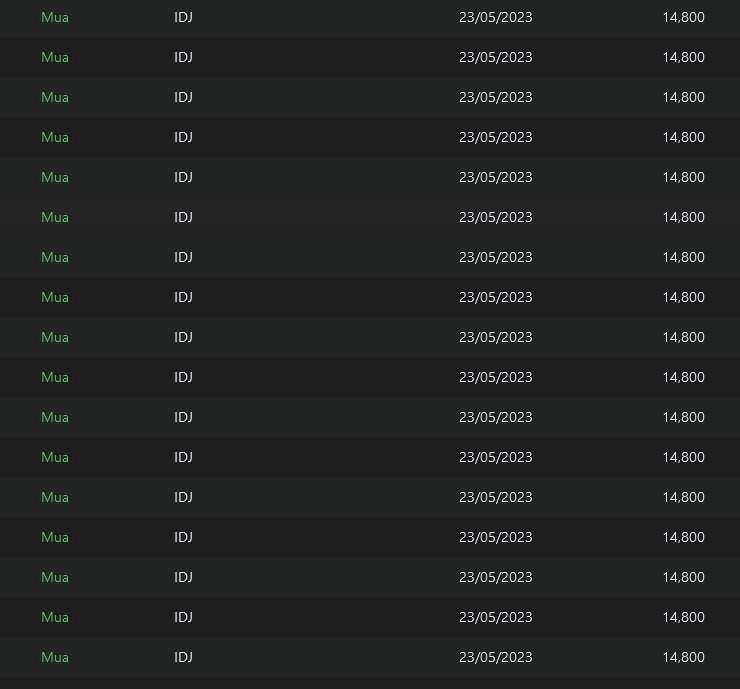This screenshot has height=689, width=740.
Task: Click the 14,800 value in the eighth row
Action: 683,297
